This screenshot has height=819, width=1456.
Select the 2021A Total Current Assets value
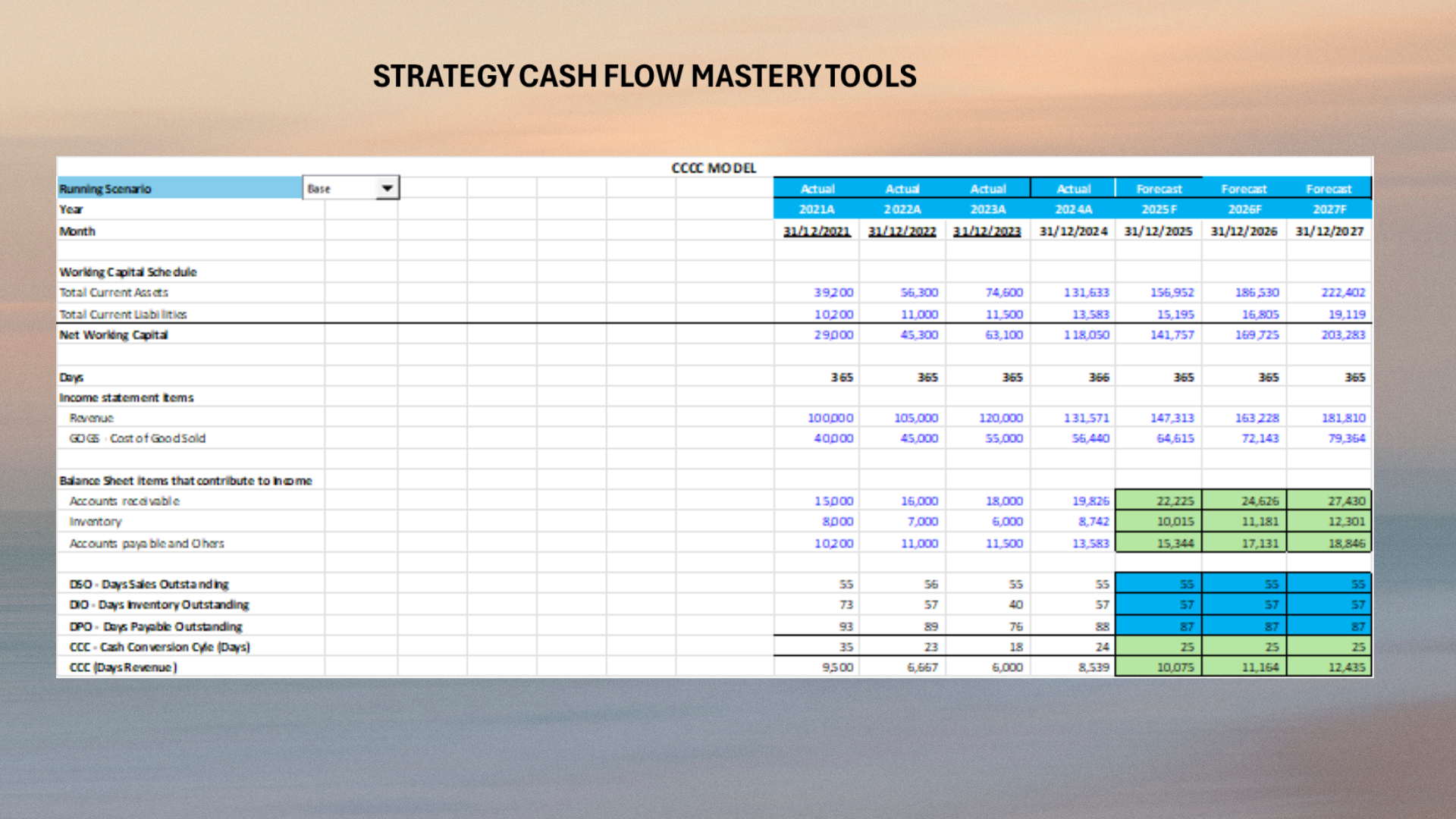tap(833, 293)
